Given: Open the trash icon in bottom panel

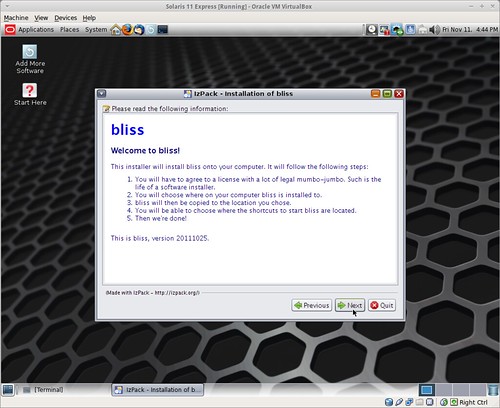Looking at the screenshot, I should 493,389.
